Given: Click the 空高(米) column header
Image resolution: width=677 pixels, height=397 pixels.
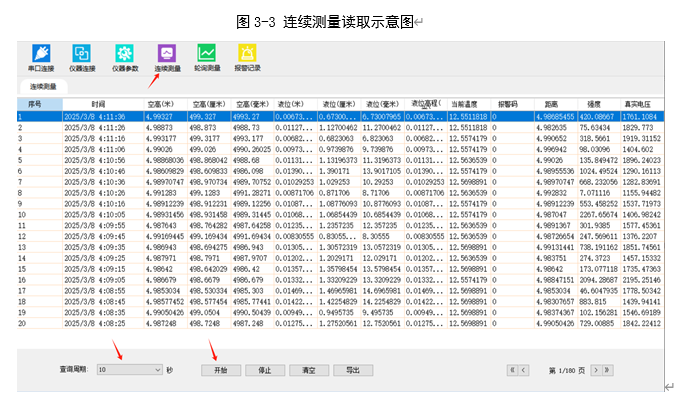Looking at the screenshot, I should click(x=165, y=104).
